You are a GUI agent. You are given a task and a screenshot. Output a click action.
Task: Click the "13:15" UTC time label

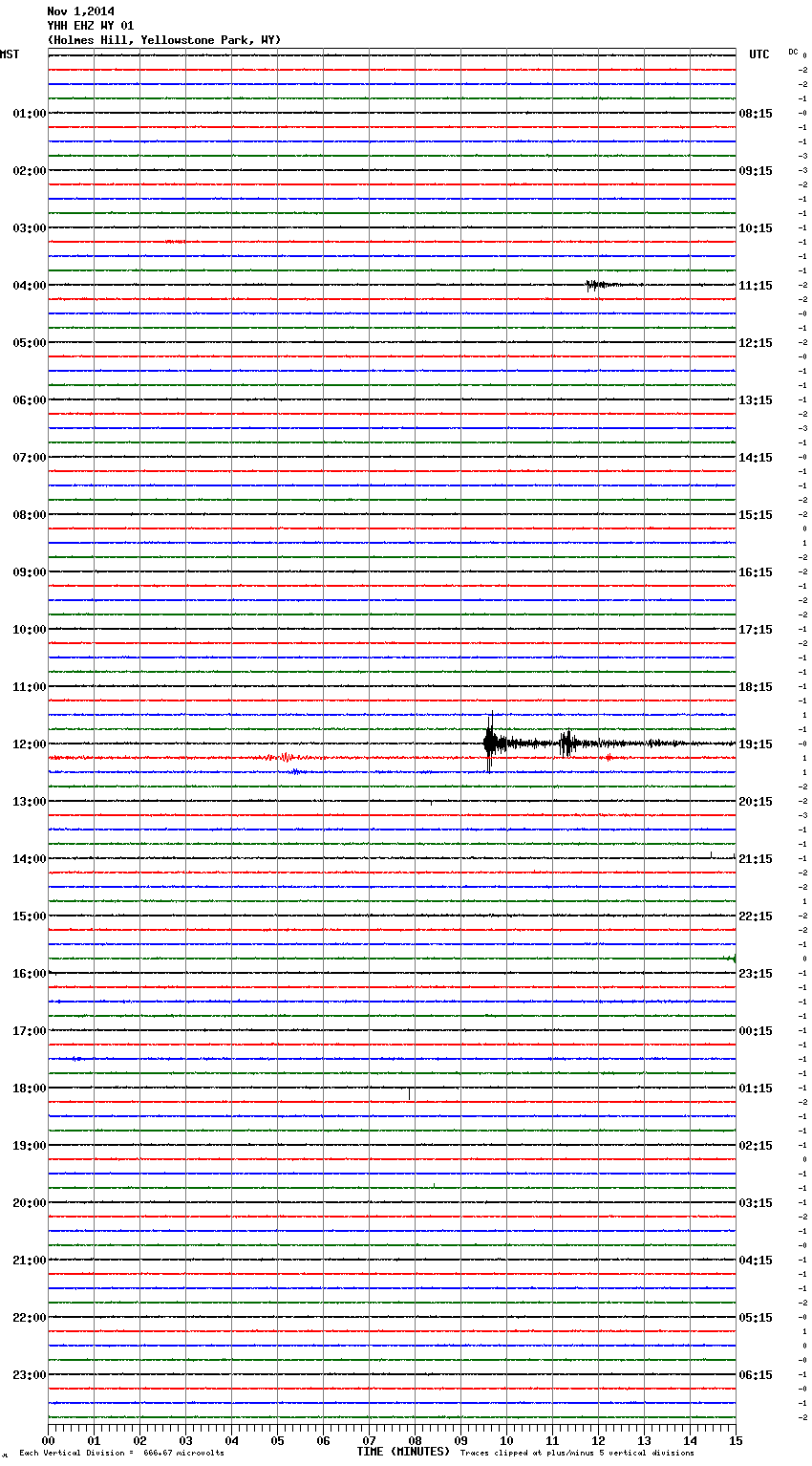(756, 400)
